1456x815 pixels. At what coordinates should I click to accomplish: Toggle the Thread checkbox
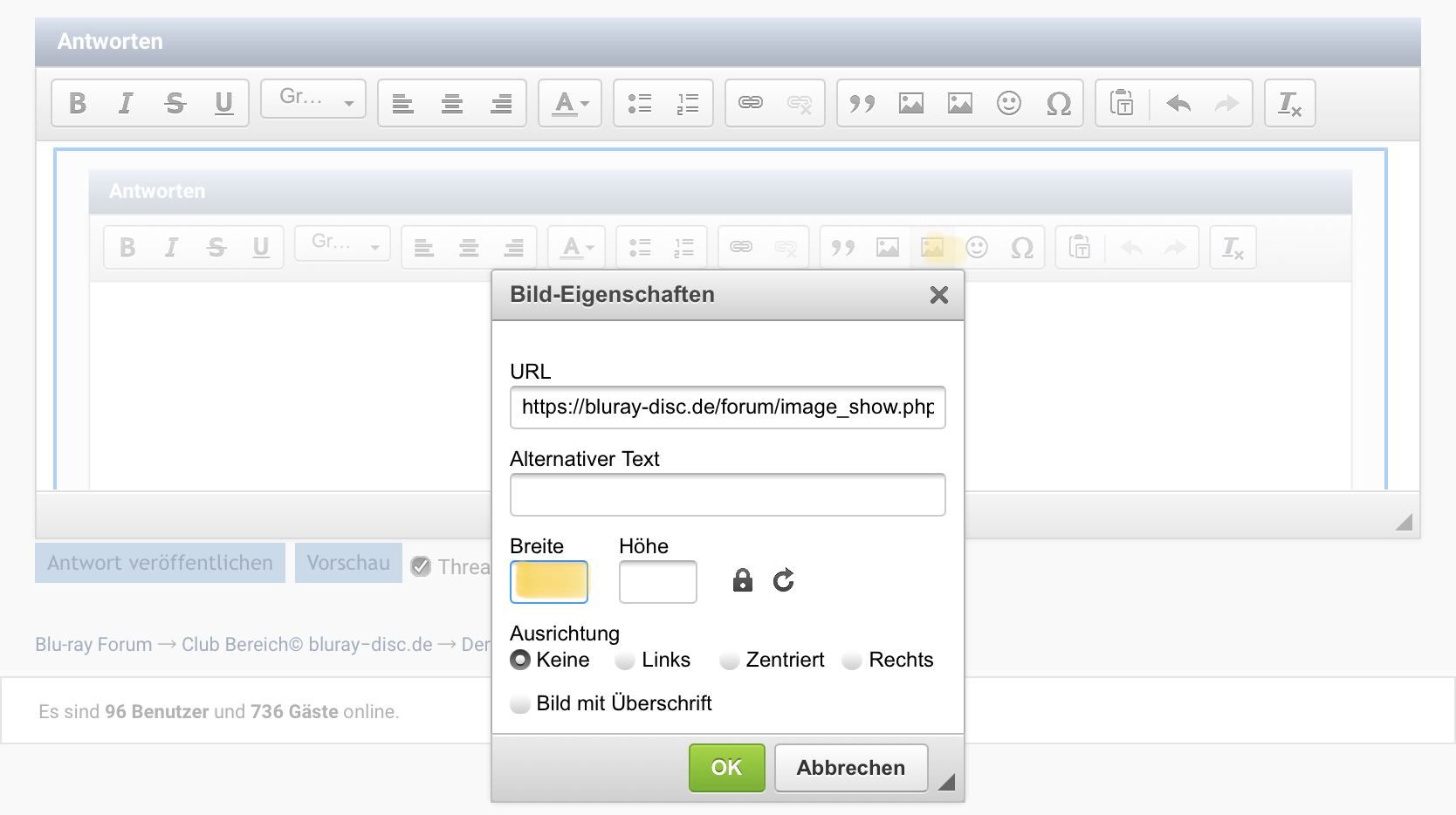click(421, 566)
